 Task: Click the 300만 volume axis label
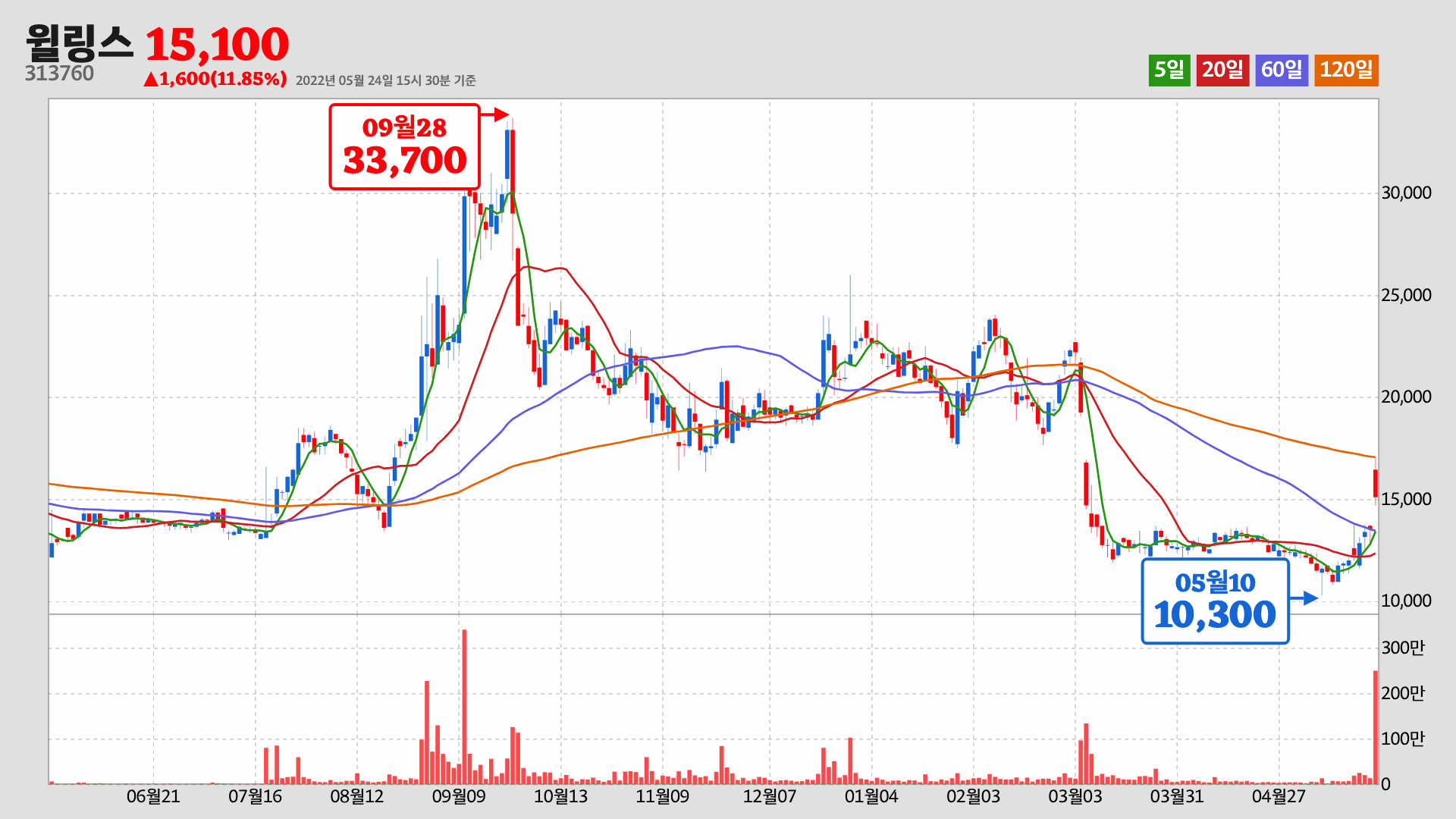1403,648
